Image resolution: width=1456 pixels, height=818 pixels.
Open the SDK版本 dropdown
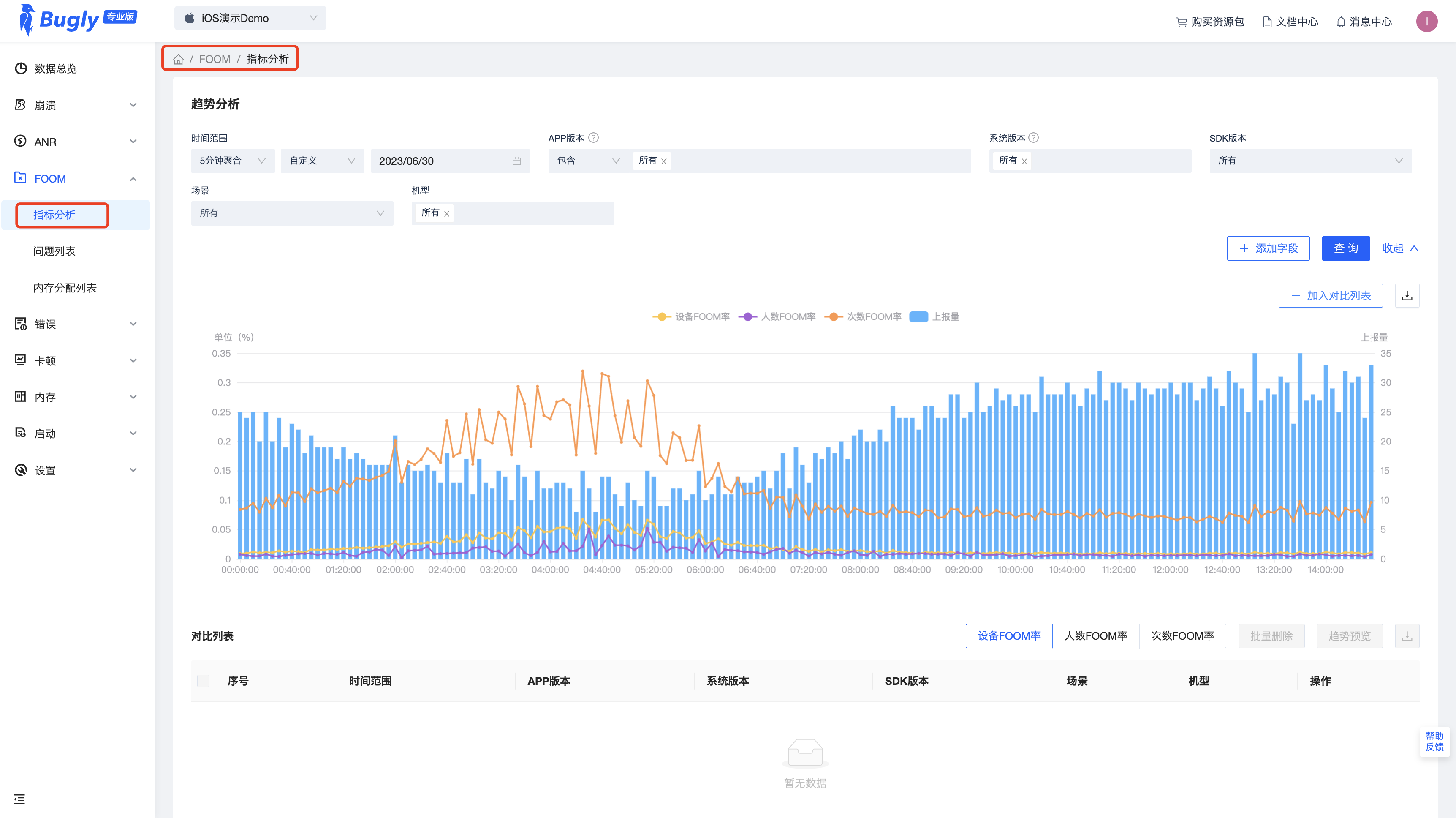click(1310, 161)
